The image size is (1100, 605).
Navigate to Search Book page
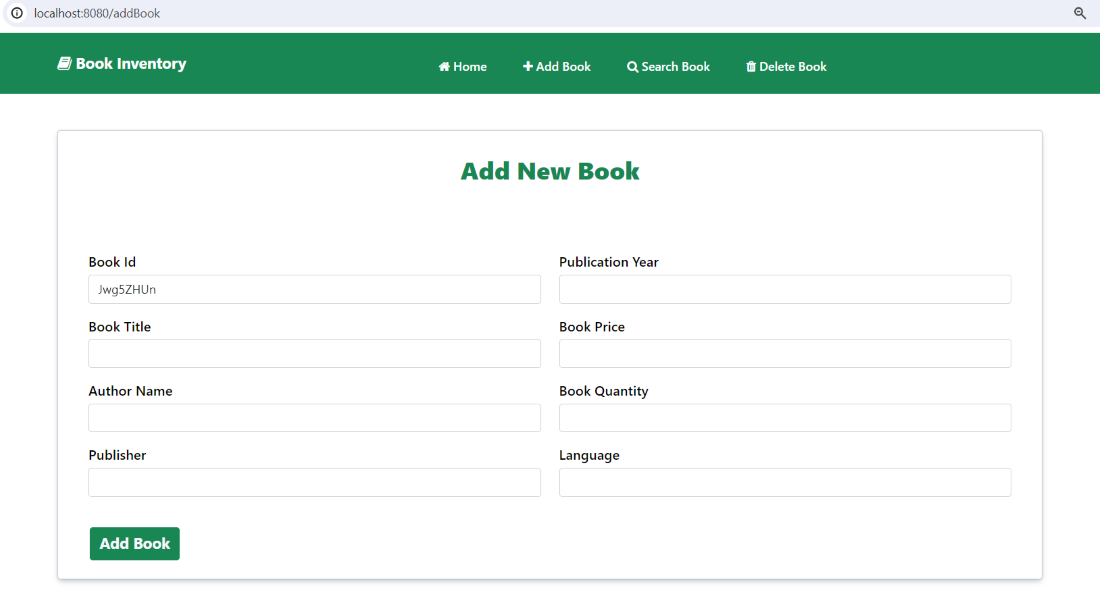668,66
